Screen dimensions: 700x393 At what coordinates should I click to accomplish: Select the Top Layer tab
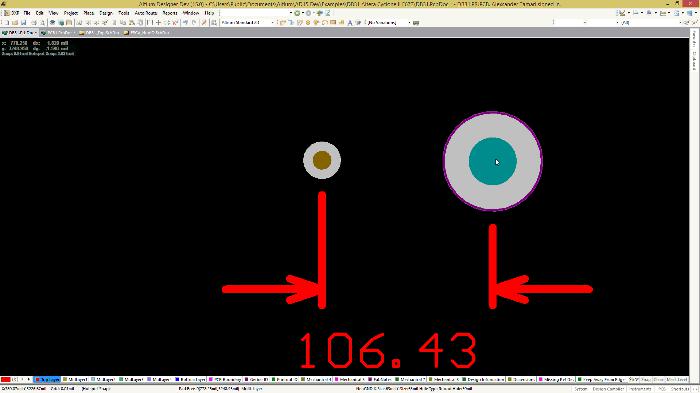47,380
